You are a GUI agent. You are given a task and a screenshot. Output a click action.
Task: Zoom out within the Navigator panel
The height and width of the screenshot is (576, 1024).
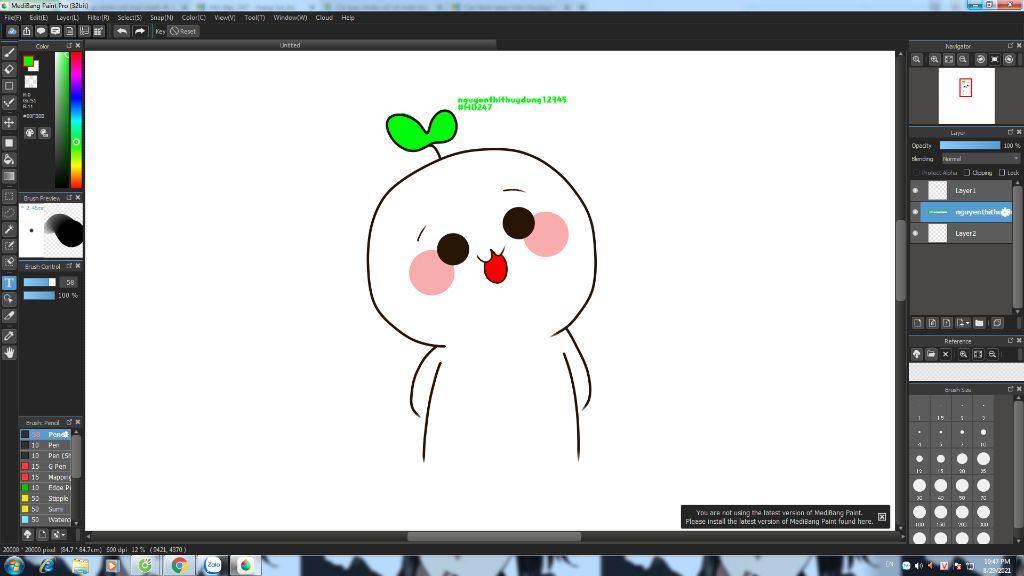click(963, 59)
